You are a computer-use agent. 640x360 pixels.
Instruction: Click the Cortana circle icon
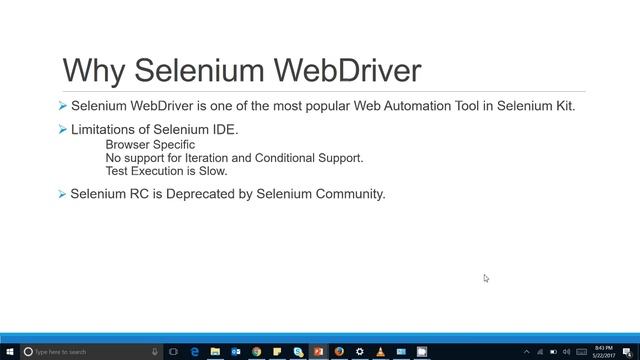click(28, 351)
